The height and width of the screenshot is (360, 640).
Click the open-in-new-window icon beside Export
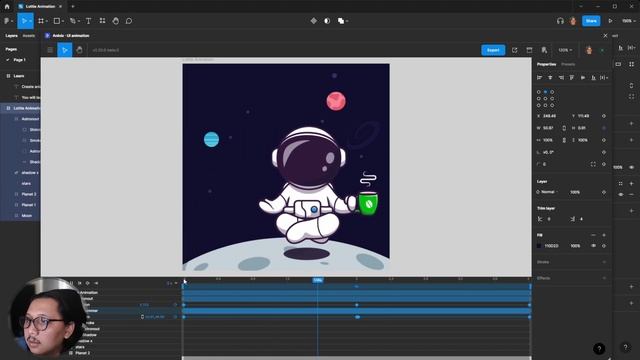point(514,50)
